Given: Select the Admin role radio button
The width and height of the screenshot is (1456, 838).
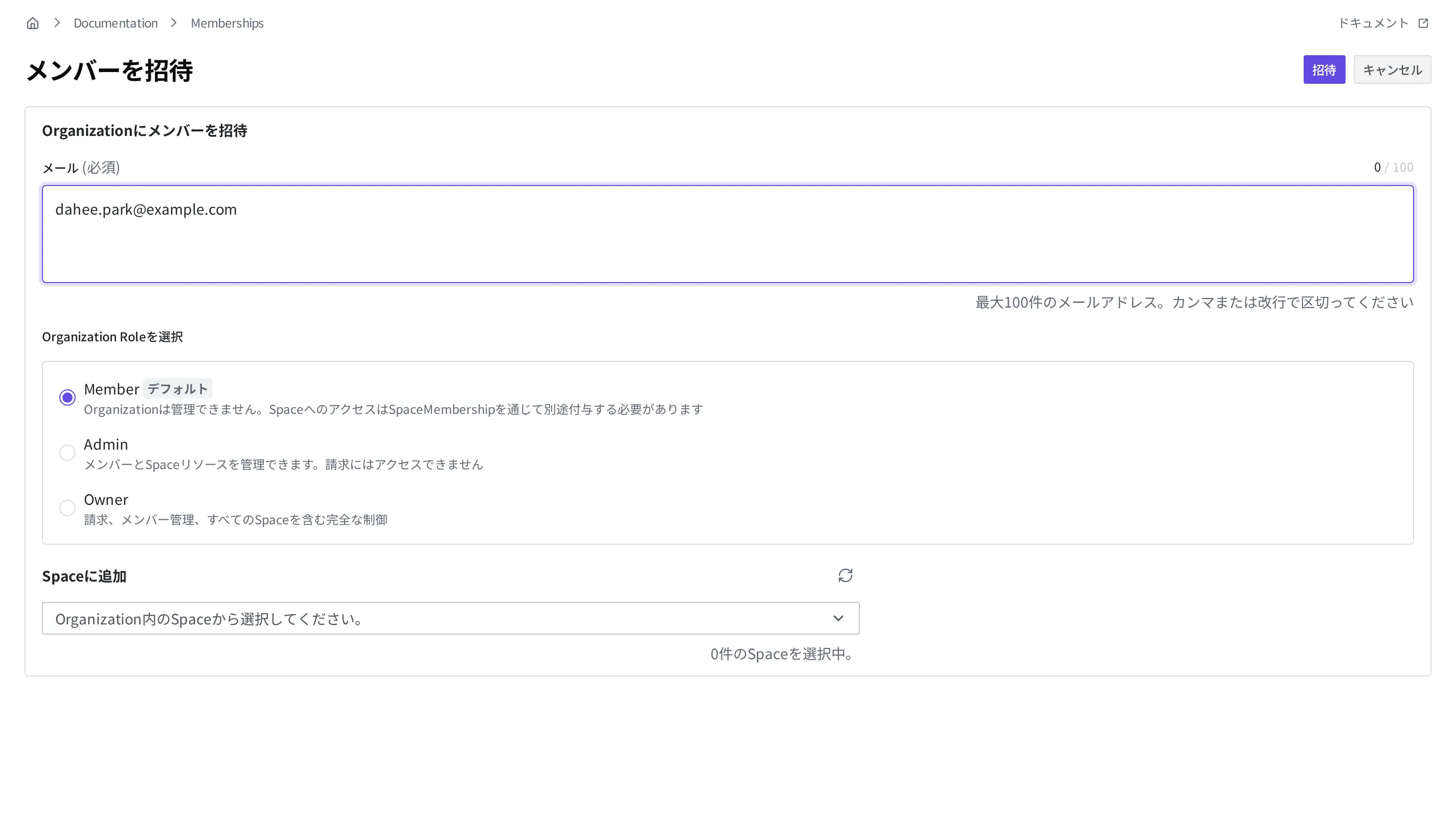Looking at the screenshot, I should click(x=67, y=452).
